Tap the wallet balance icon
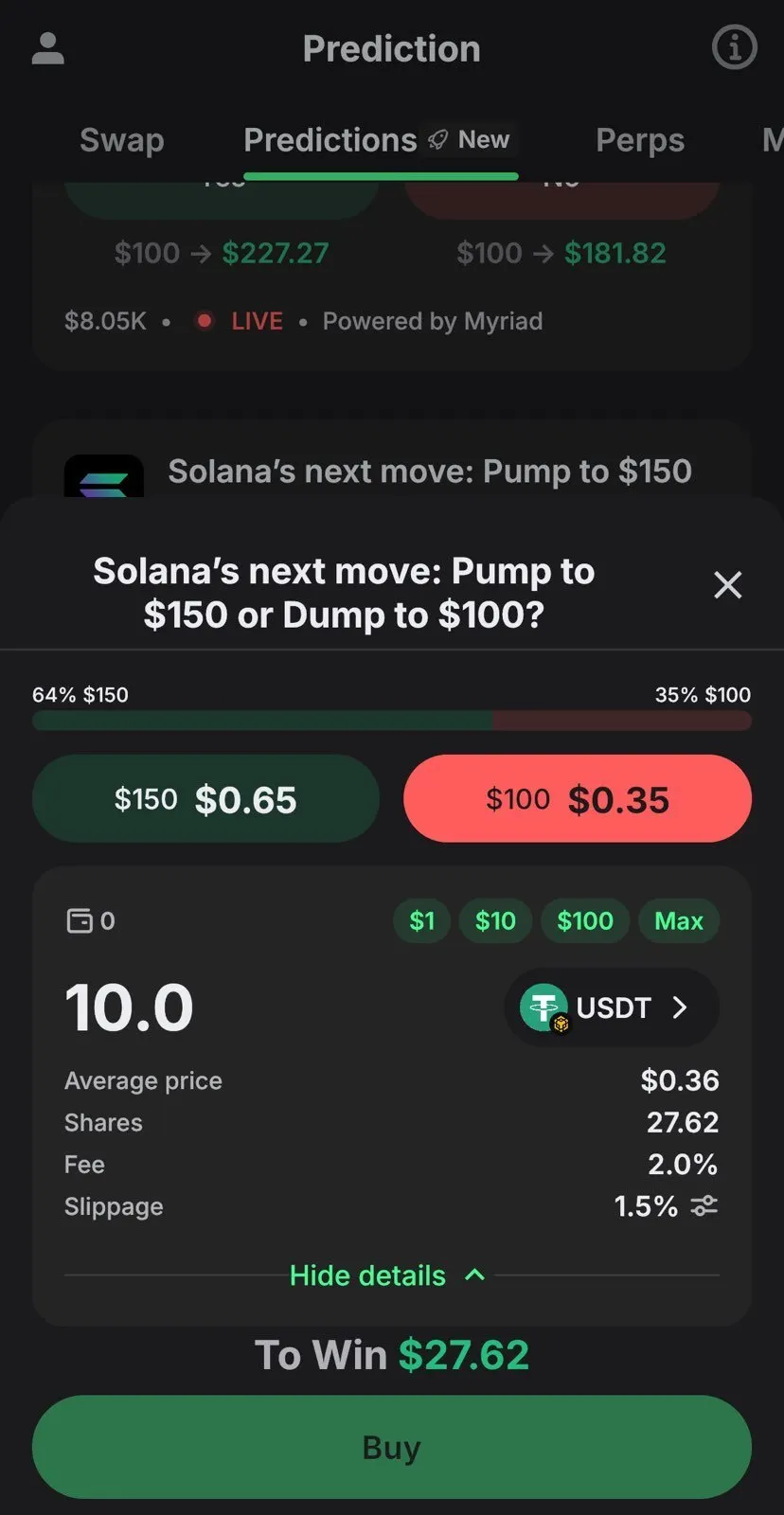This screenshot has width=784, height=1515. (x=80, y=920)
